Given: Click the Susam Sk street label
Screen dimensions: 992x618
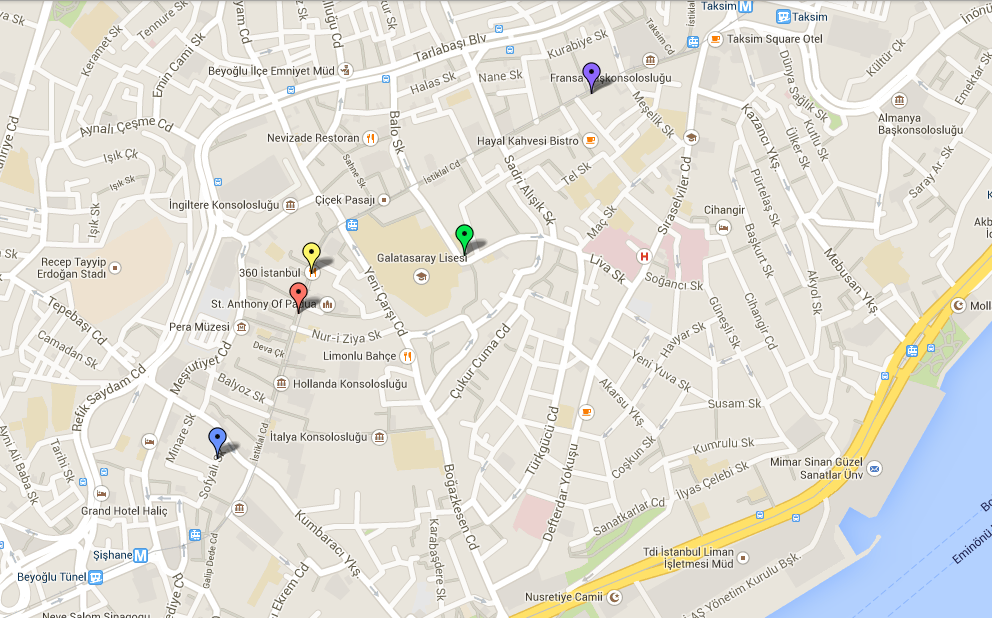Looking at the screenshot, I should [x=735, y=404].
